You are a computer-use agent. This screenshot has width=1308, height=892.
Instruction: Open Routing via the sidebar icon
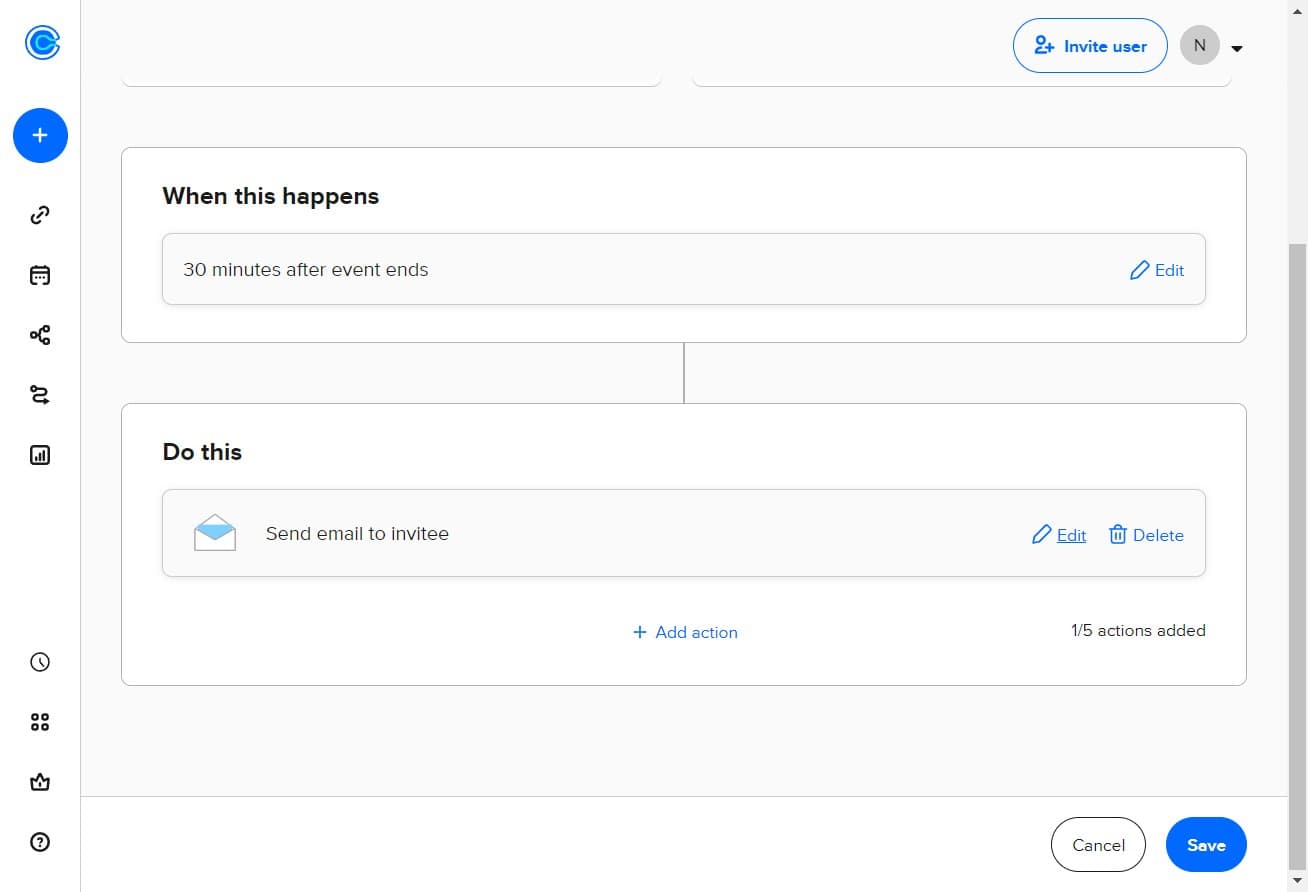click(x=40, y=395)
